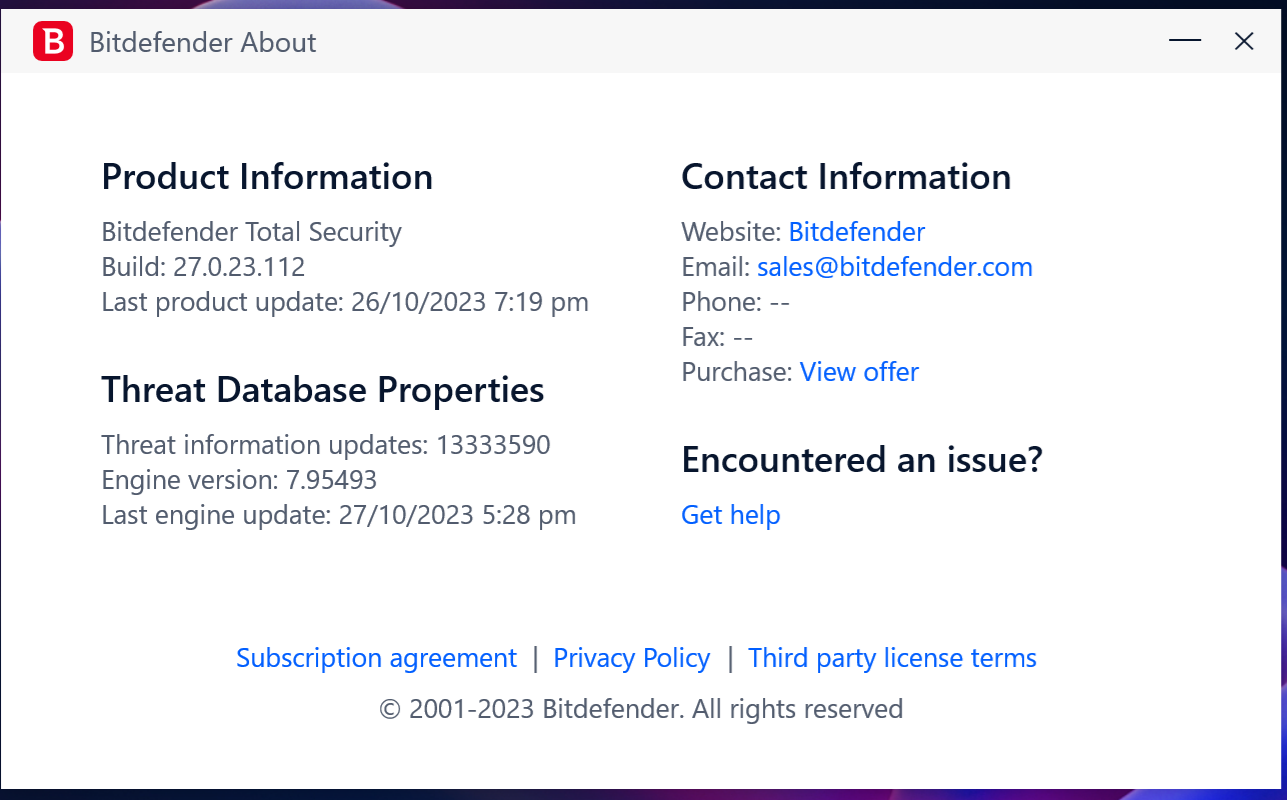Click the "Bitdefender About" window title

(203, 42)
